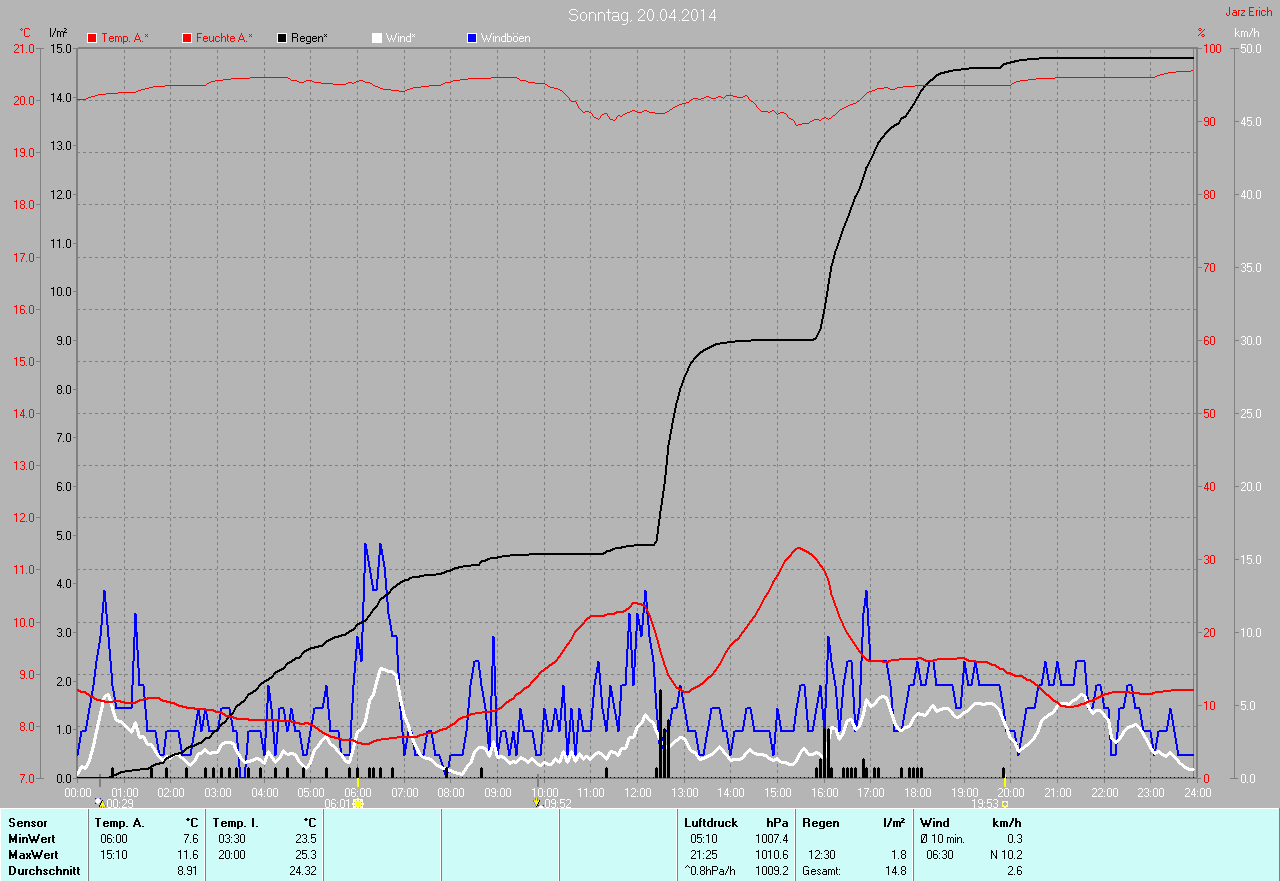Click the '00:00' tick on the time axis
This screenshot has width=1280, height=881.
(x=78, y=792)
